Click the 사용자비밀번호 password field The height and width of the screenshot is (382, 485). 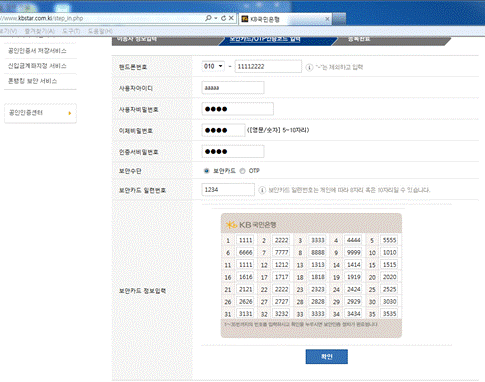click(238, 109)
